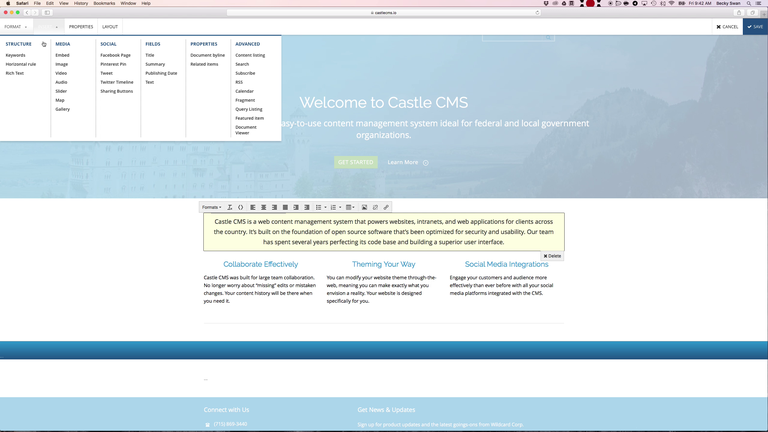Open the Collaborate Effectively heading link
Viewport: 768px width, 432px height.
click(x=261, y=264)
